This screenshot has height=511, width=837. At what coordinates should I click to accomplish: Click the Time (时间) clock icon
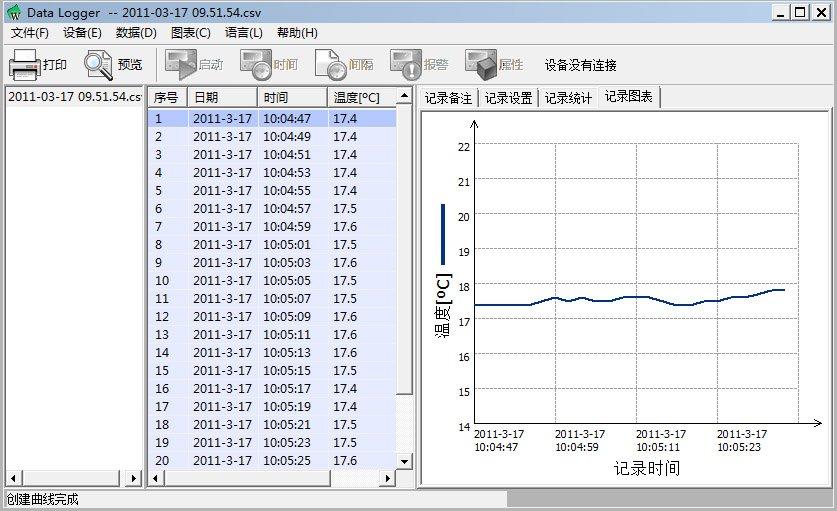pos(256,65)
